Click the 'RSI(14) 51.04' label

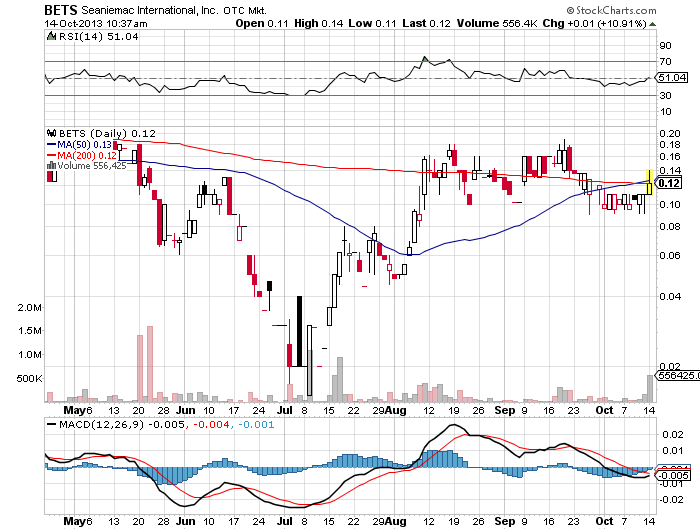(99, 37)
